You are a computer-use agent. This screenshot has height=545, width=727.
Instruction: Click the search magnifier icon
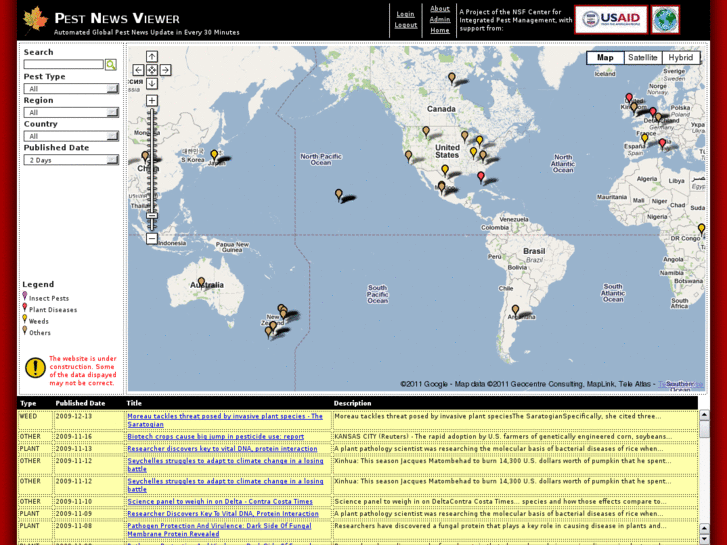111,64
